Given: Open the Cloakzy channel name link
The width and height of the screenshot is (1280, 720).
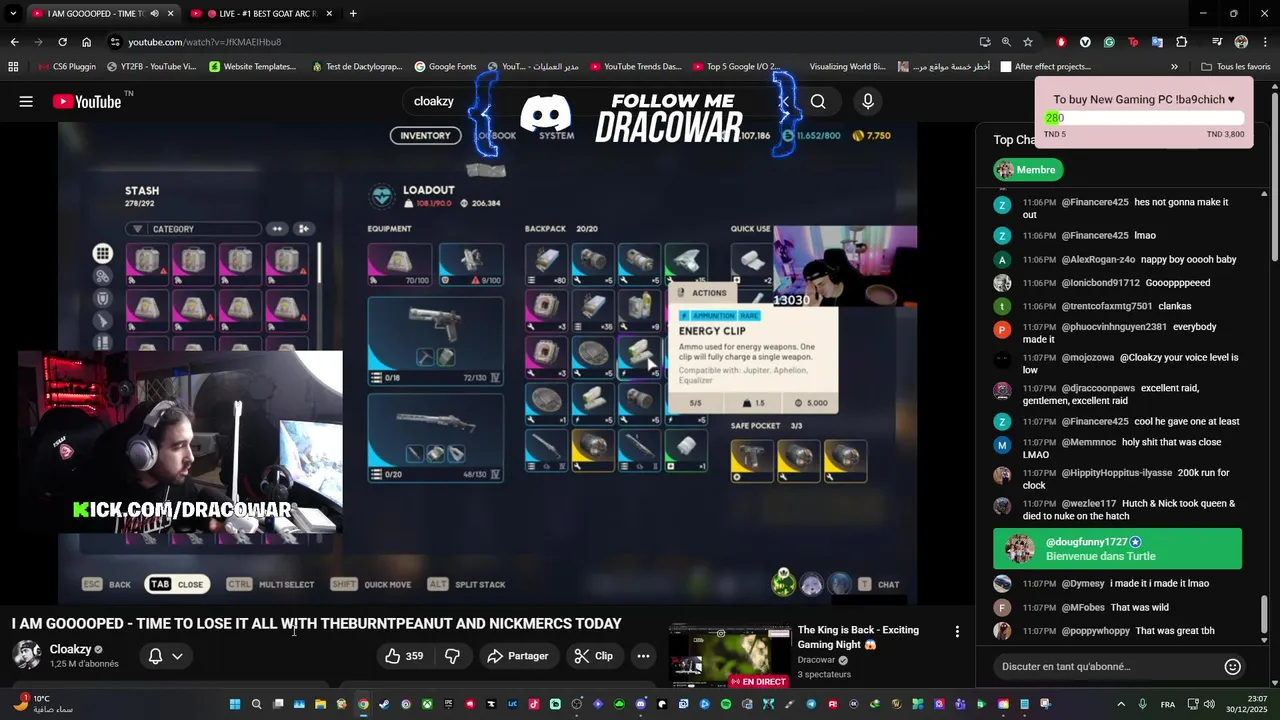Looking at the screenshot, I should click(70, 649).
